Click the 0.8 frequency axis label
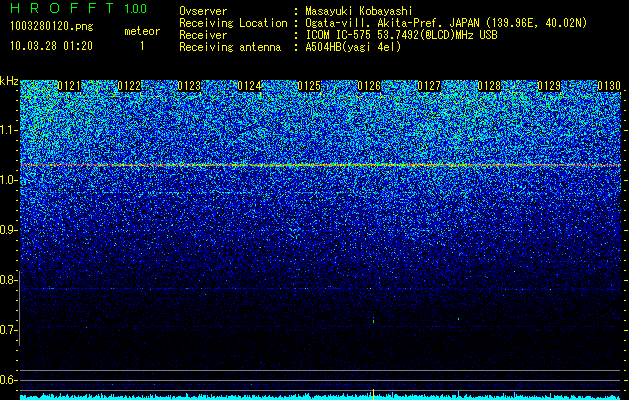Viewport: 629px width, 400px height. coord(8,280)
